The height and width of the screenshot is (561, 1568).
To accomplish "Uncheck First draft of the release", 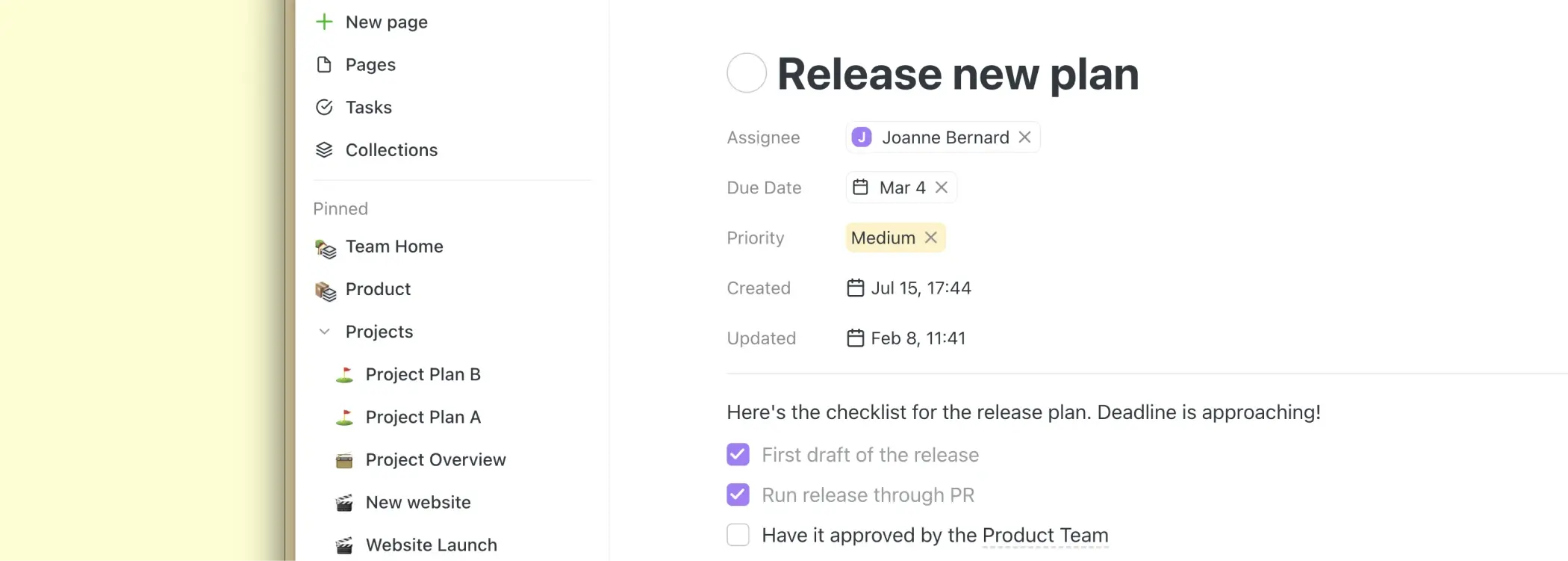I will click(738, 455).
